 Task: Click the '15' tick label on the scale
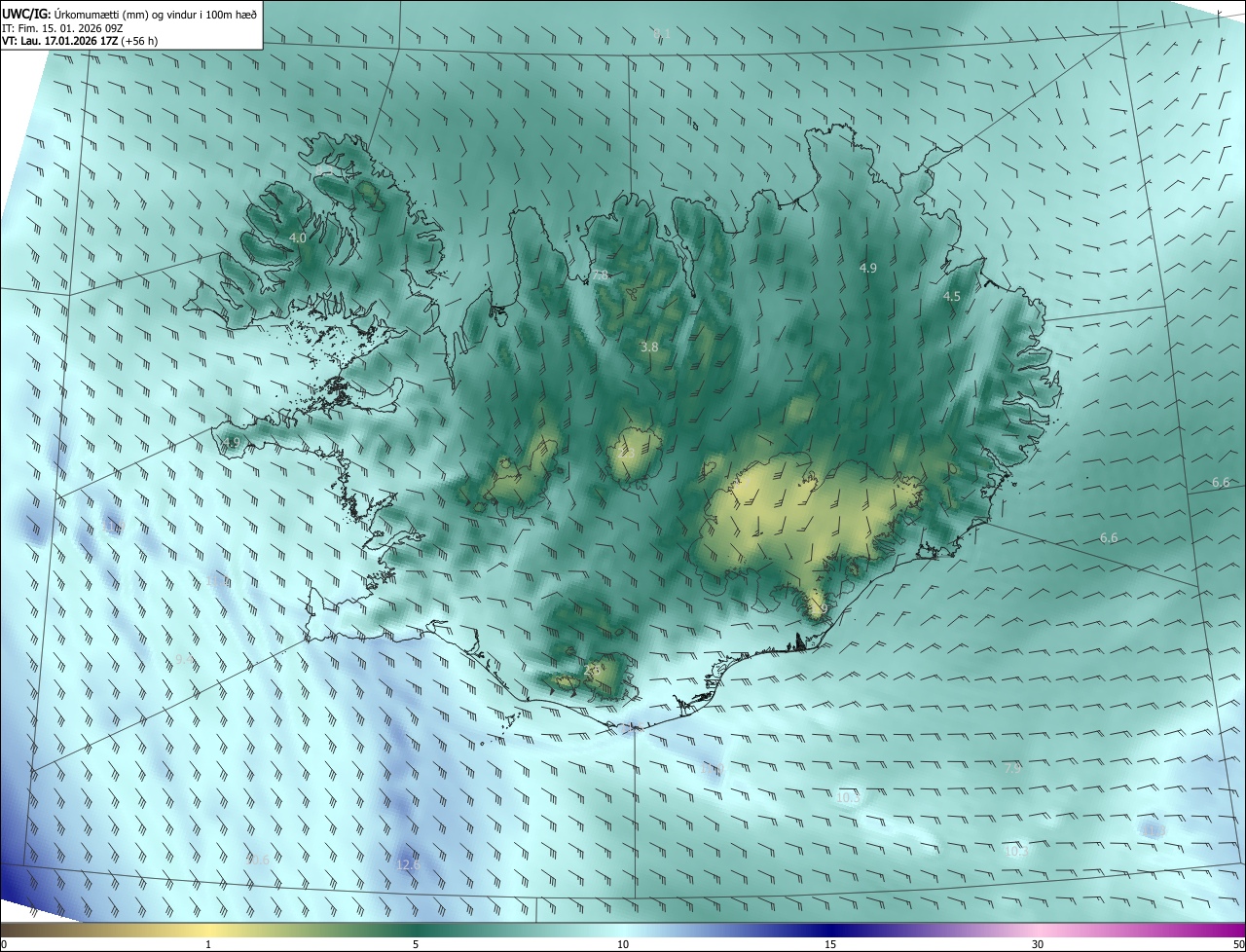[830, 944]
